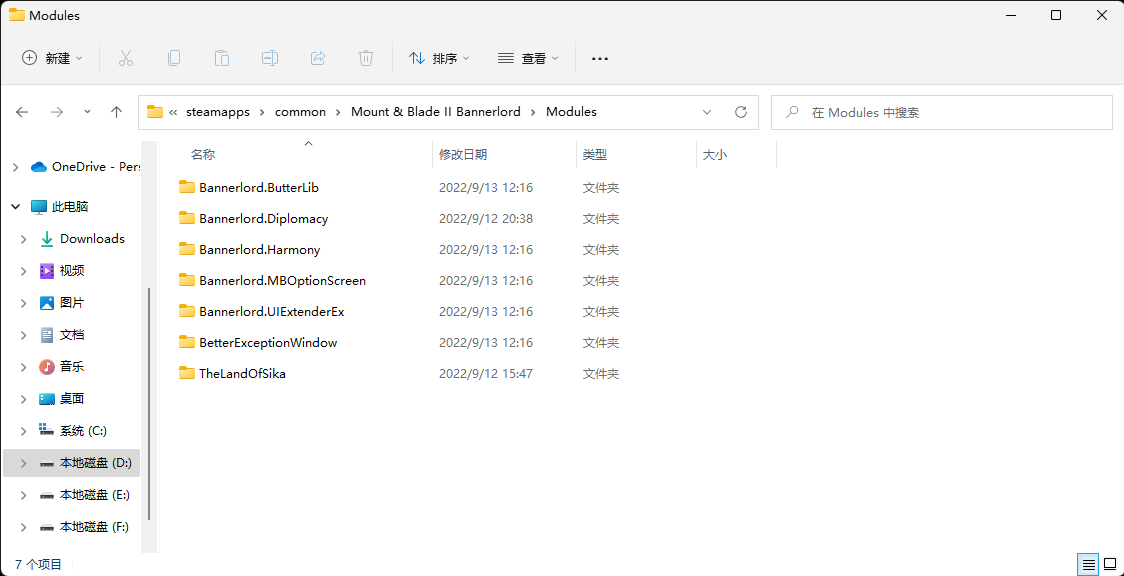Click the Rename icon in toolbar

[270, 58]
